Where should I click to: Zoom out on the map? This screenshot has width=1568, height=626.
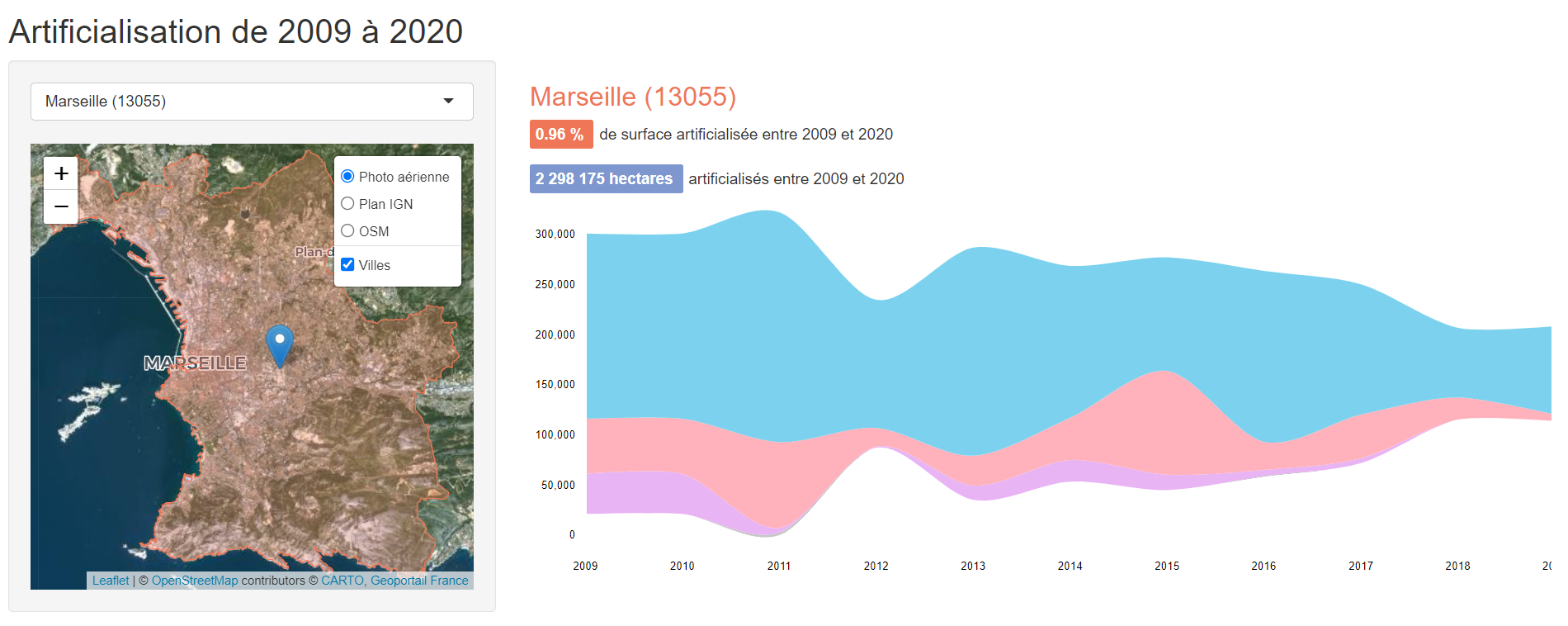(x=61, y=206)
